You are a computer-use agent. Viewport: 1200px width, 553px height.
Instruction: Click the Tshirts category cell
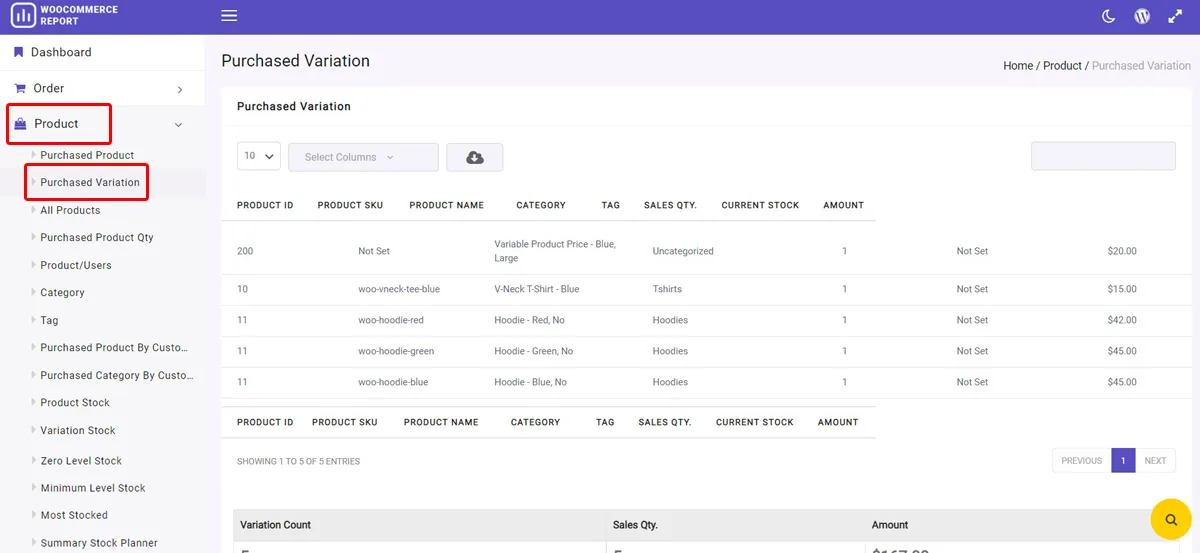(x=667, y=289)
